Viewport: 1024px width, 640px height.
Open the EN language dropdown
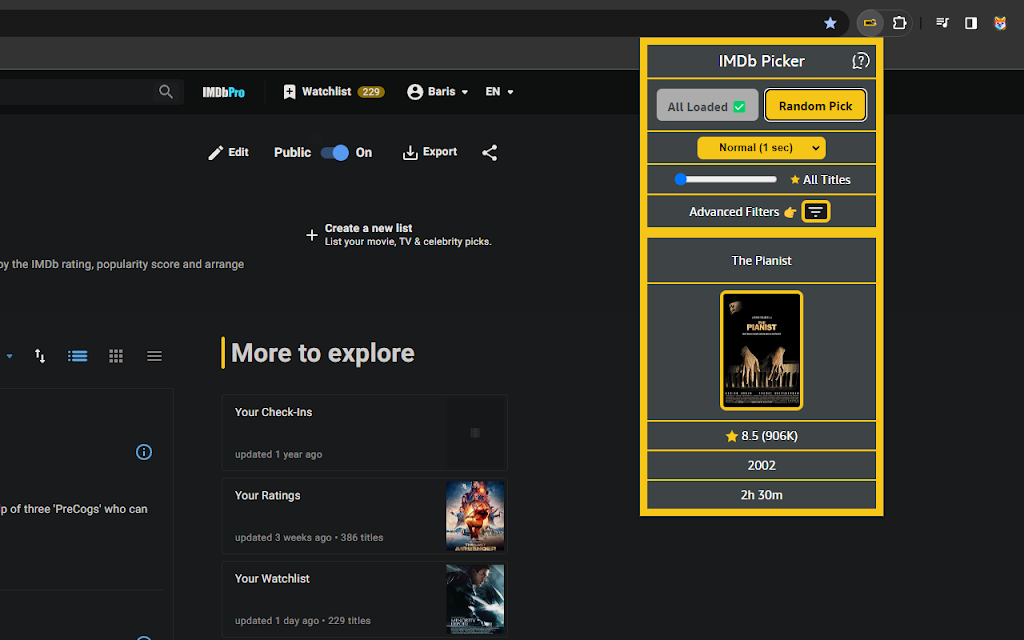(499, 91)
